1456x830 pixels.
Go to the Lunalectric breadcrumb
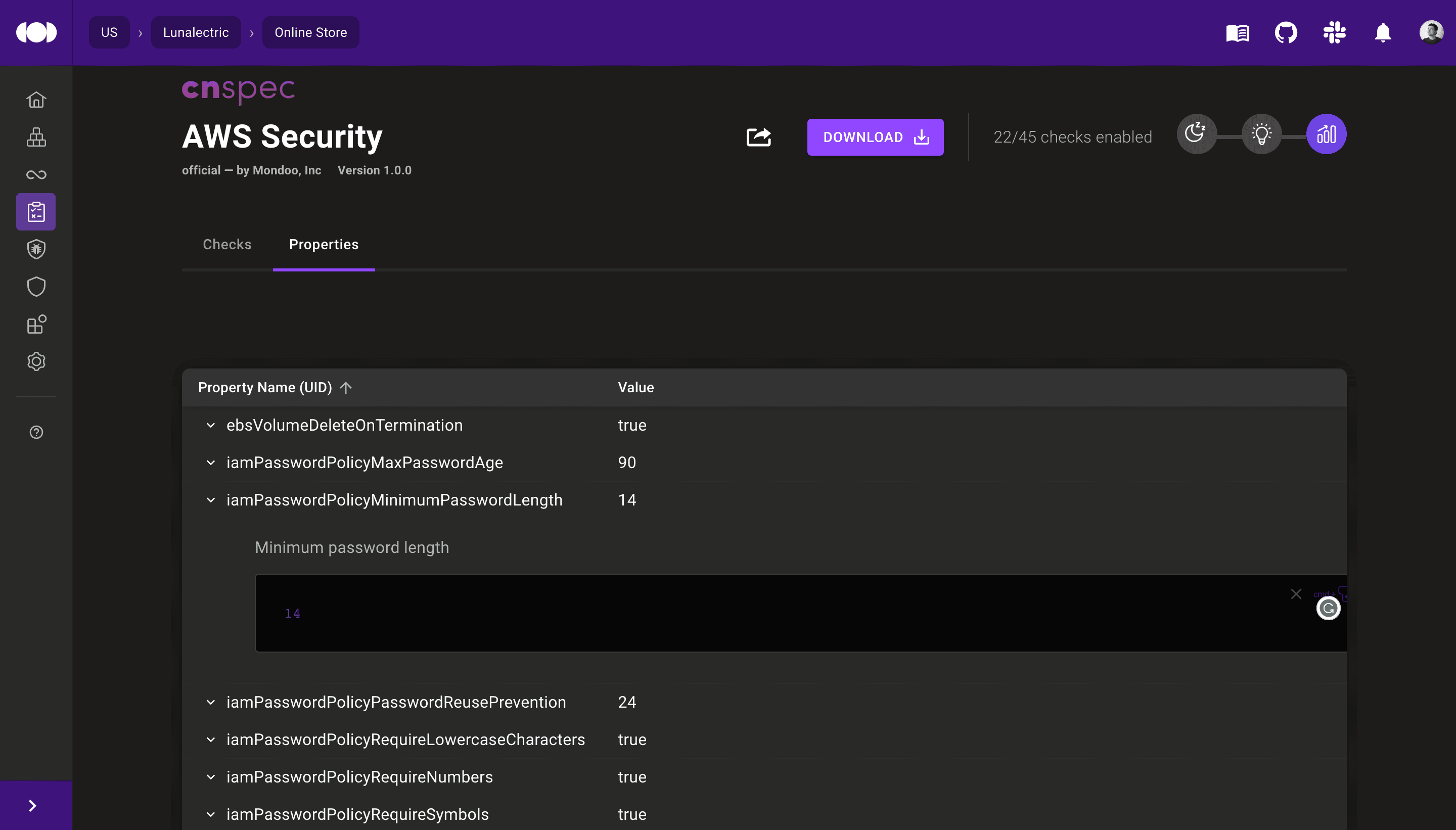pyautogui.click(x=196, y=32)
